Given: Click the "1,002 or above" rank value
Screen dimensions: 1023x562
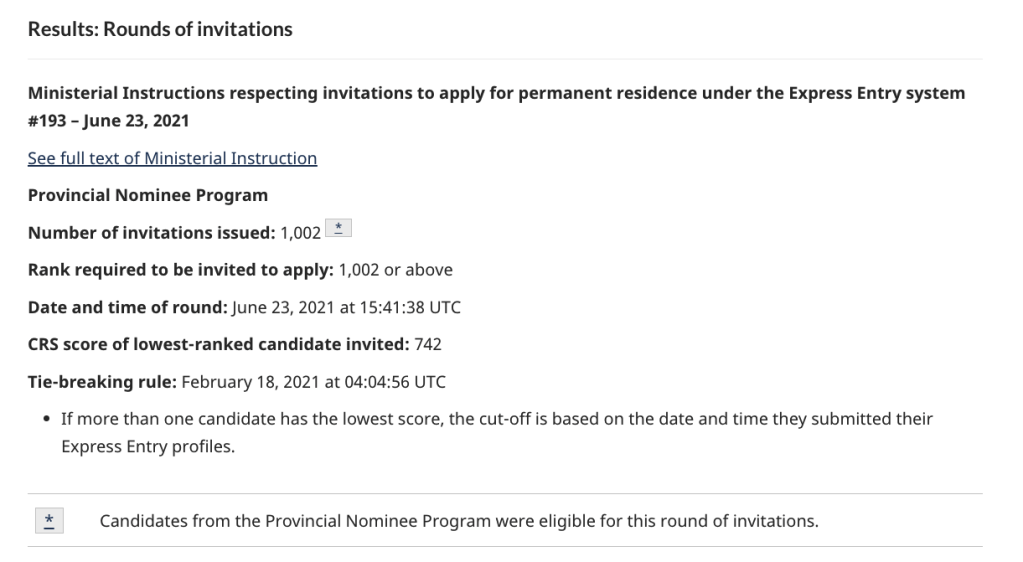Looking at the screenshot, I should pyautogui.click(x=396, y=270).
